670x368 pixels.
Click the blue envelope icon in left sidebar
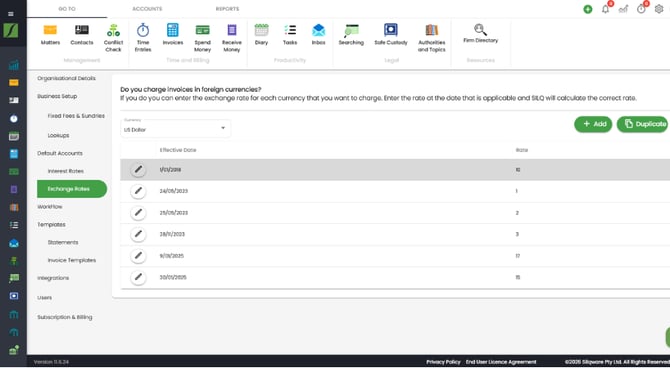pos(14,243)
